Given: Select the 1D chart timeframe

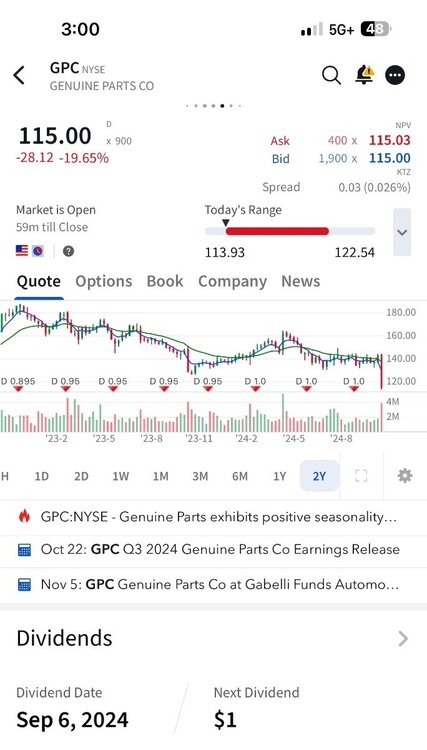Looking at the screenshot, I should point(42,476).
